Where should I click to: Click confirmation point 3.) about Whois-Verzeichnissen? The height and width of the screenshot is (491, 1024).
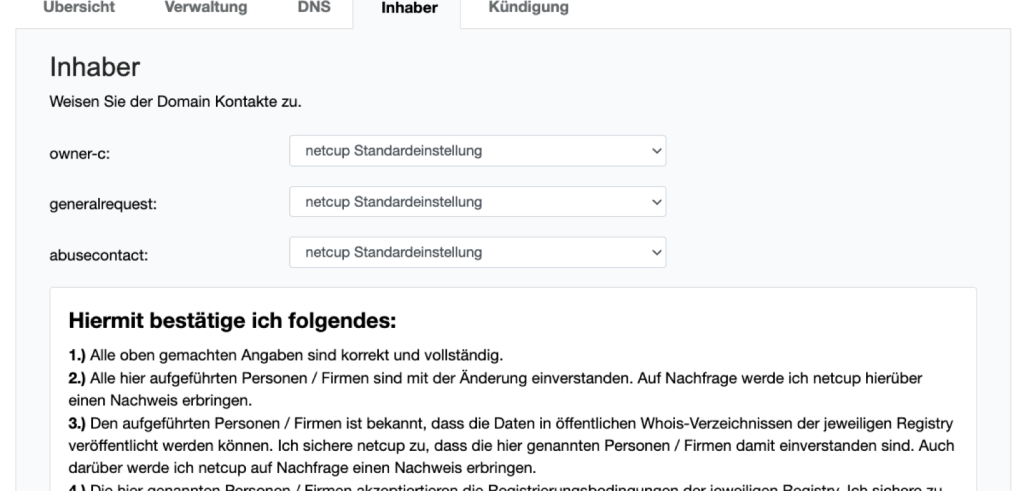coord(511,446)
